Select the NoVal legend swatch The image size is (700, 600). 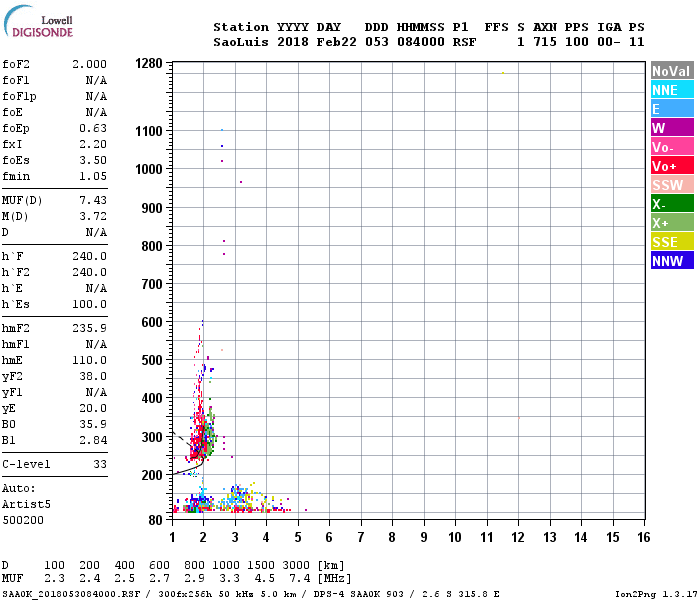(672, 71)
